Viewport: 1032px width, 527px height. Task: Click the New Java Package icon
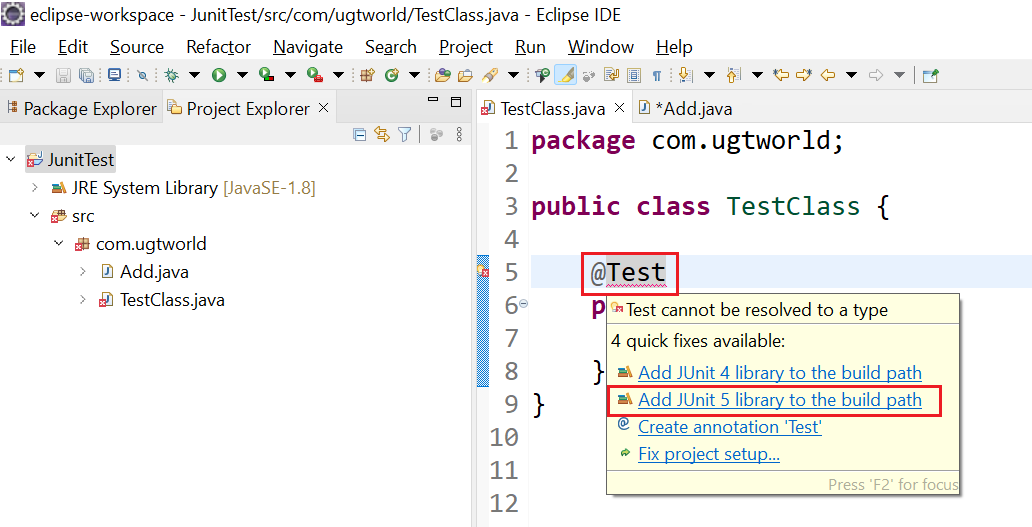pyautogui.click(x=367, y=76)
